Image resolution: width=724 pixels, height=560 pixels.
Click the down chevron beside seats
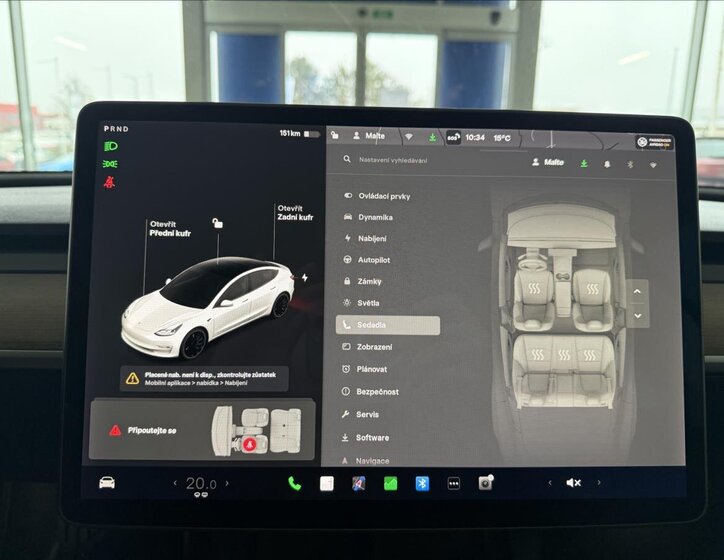point(638,316)
